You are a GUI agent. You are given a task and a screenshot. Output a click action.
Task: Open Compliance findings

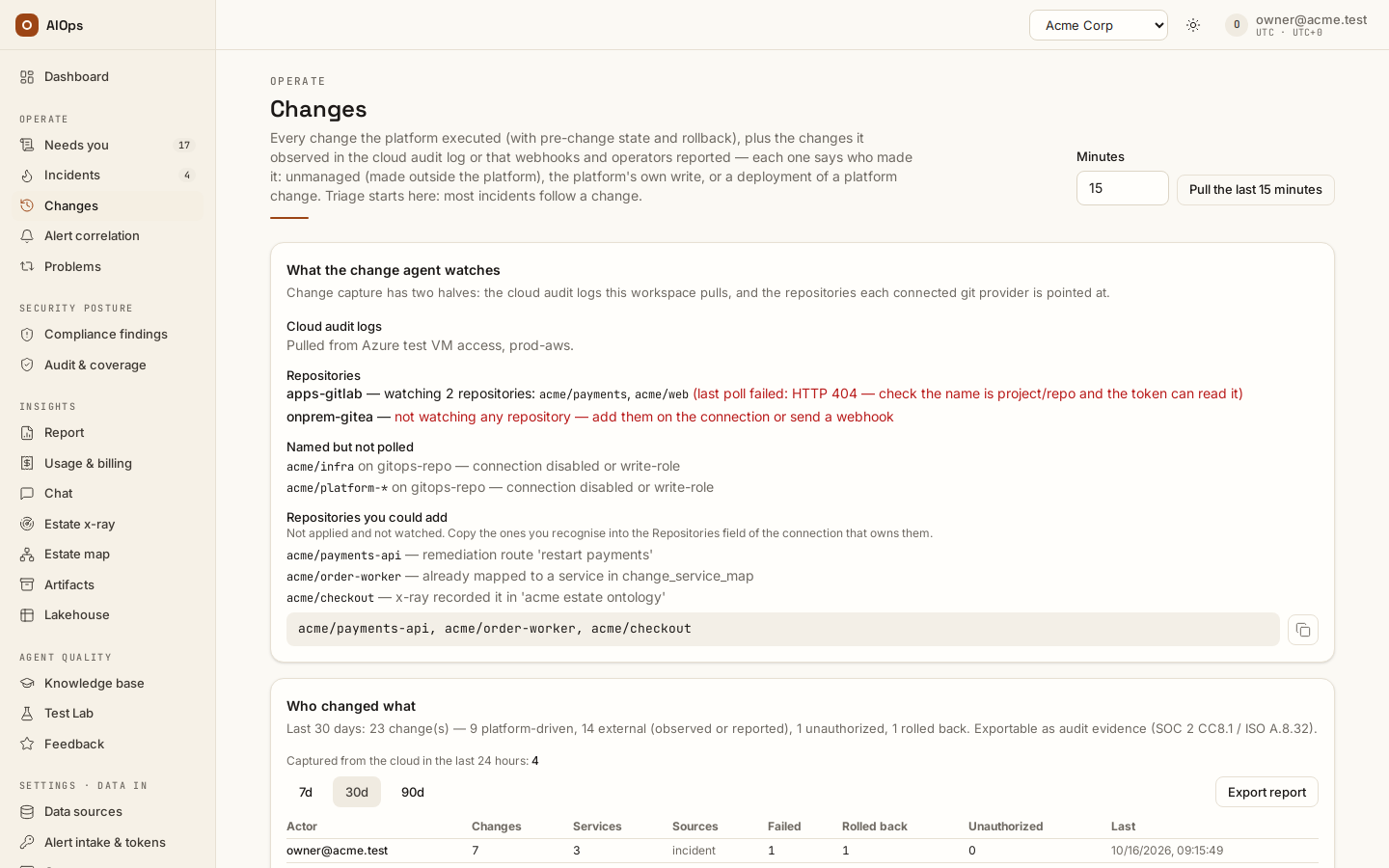coord(107,335)
